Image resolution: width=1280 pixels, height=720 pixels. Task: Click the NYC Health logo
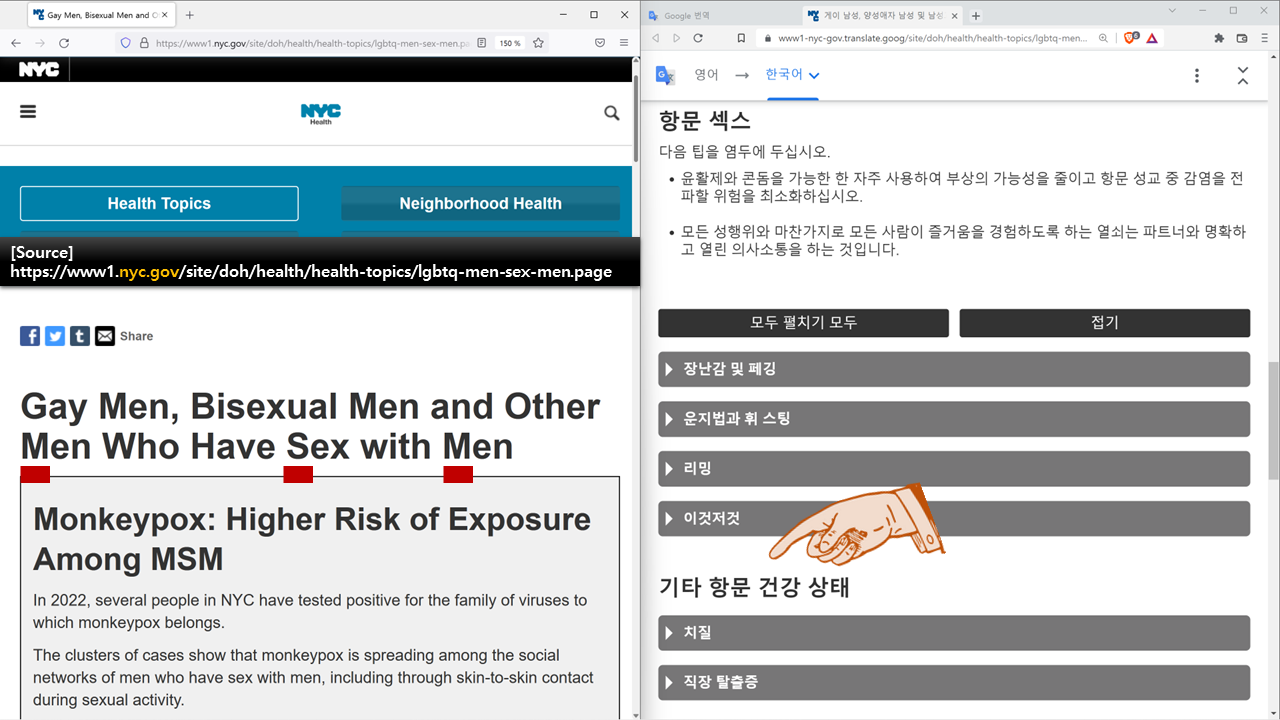tap(321, 114)
